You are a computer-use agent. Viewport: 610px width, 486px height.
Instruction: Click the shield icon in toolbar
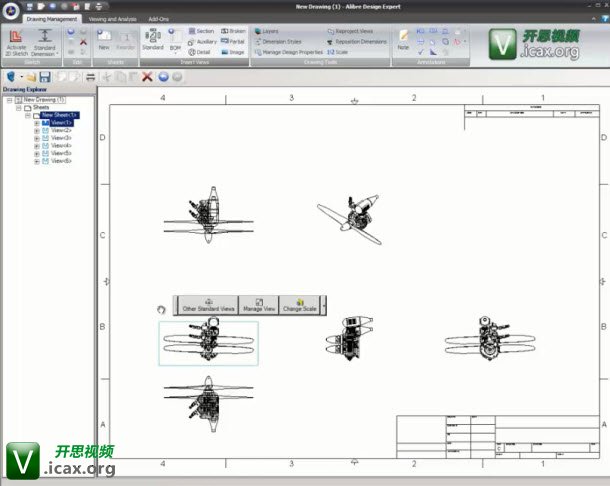pos(12,77)
